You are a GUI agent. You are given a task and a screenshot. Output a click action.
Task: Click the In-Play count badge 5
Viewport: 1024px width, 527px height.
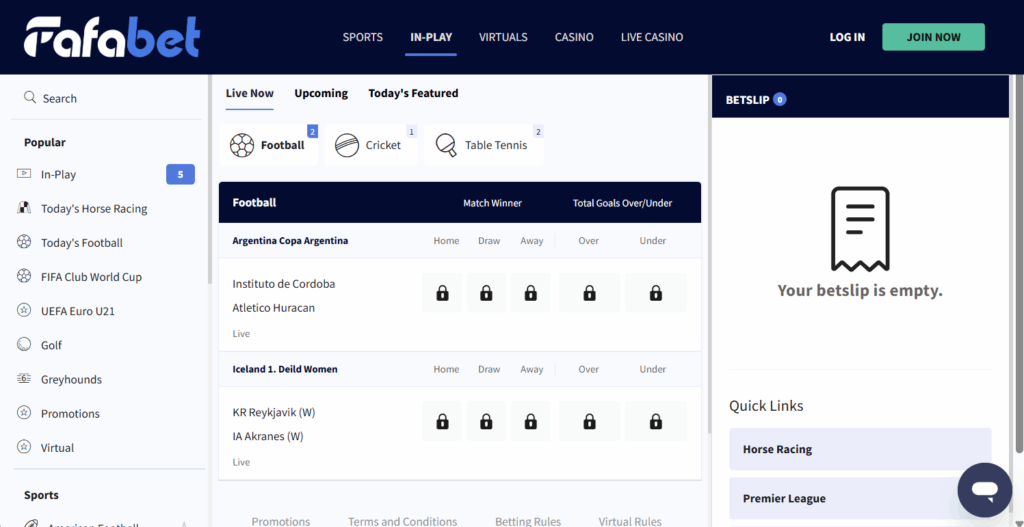click(x=180, y=174)
